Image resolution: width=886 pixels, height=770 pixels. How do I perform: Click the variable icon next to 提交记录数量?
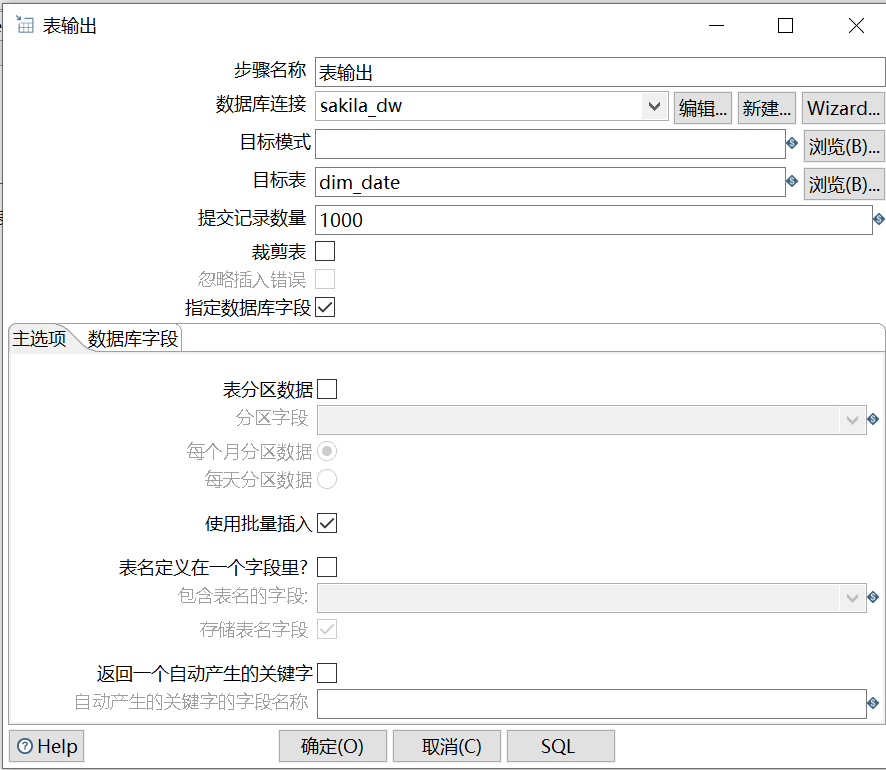coord(877,219)
